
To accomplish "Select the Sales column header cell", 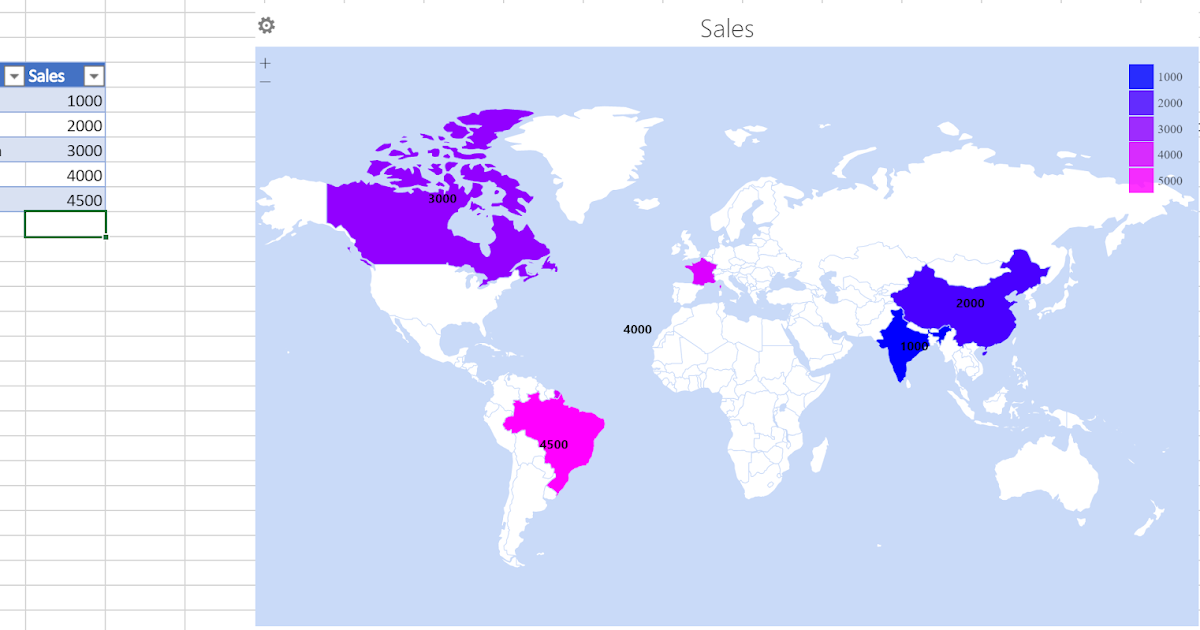I will [48, 75].
